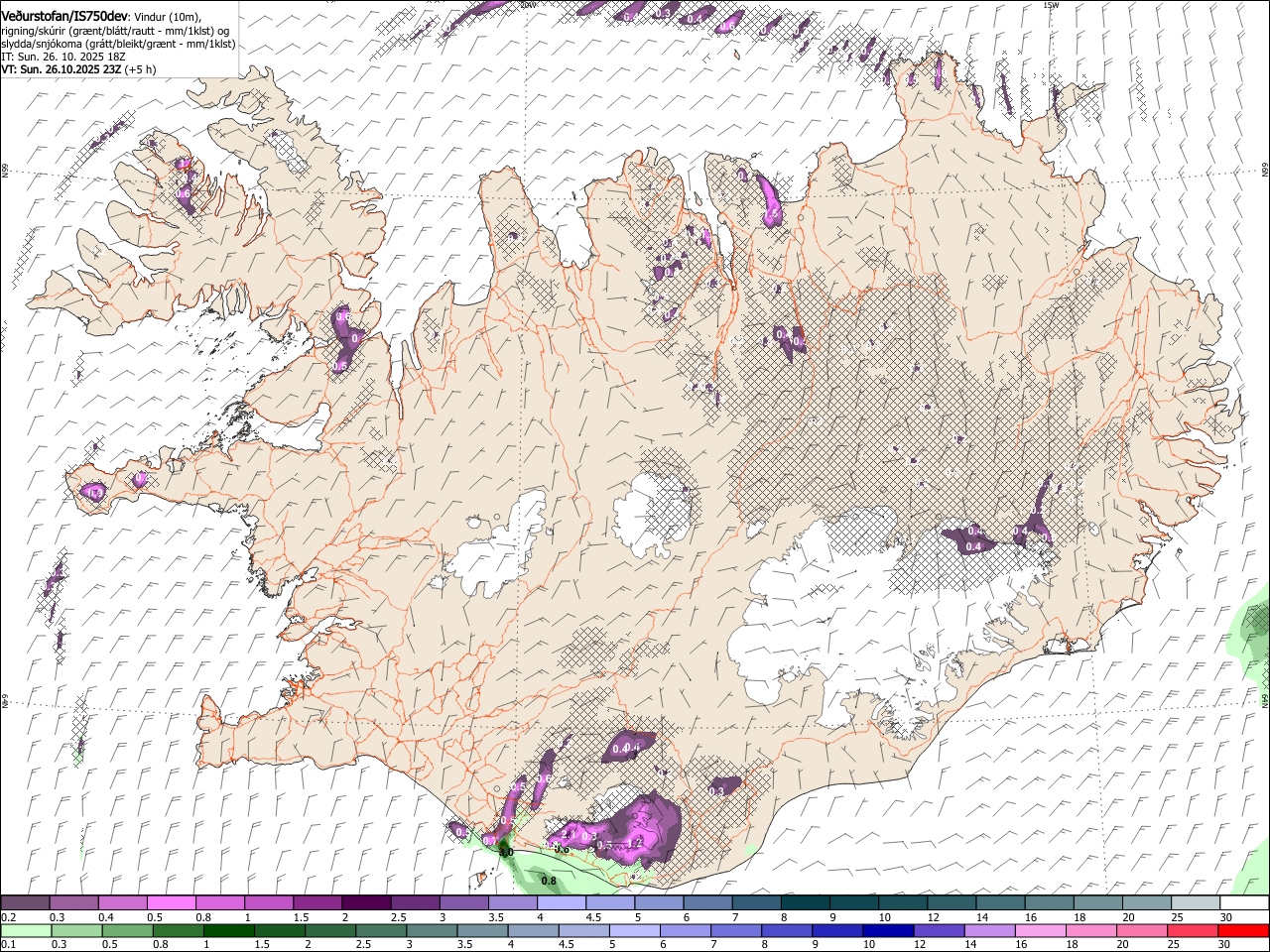Click the title text Veðurstofan/IS750dev
This screenshot has width=1270, height=952.
[63, 15]
